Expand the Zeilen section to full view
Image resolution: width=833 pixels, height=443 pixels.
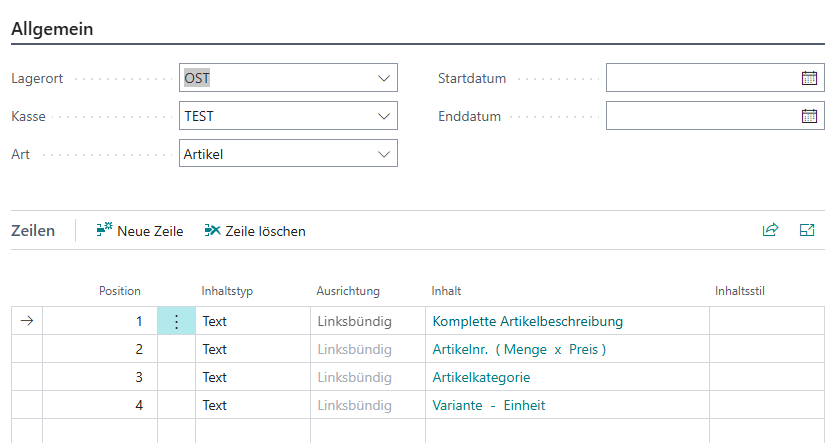(807, 230)
